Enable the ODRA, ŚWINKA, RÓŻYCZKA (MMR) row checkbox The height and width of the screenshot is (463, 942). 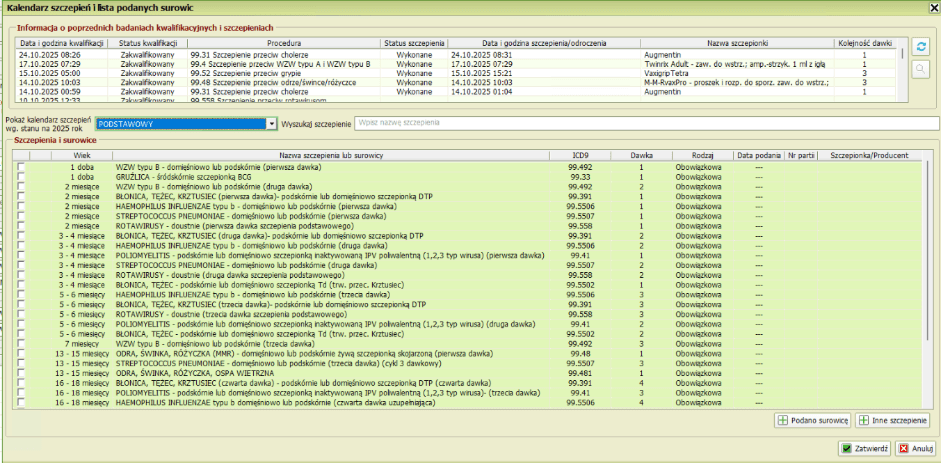pos(21,353)
